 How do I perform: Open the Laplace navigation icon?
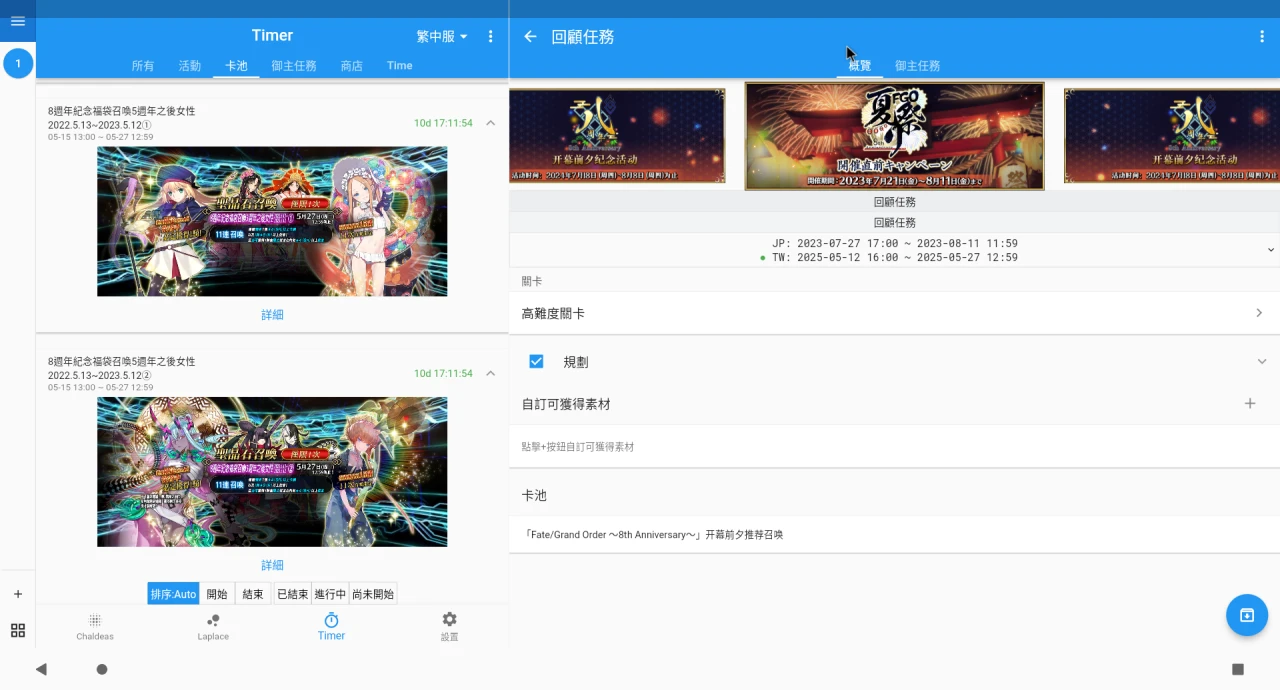coord(213,627)
